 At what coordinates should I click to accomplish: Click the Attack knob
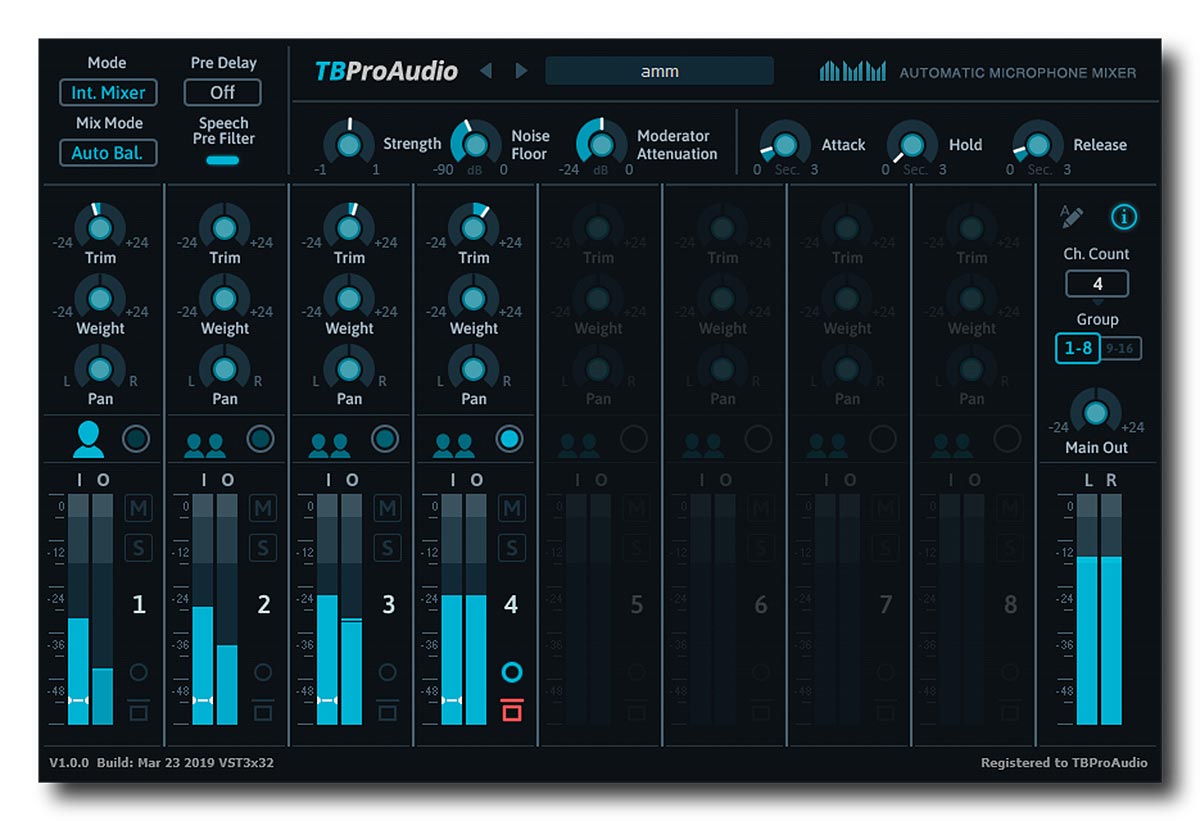click(x=785, y=145)
